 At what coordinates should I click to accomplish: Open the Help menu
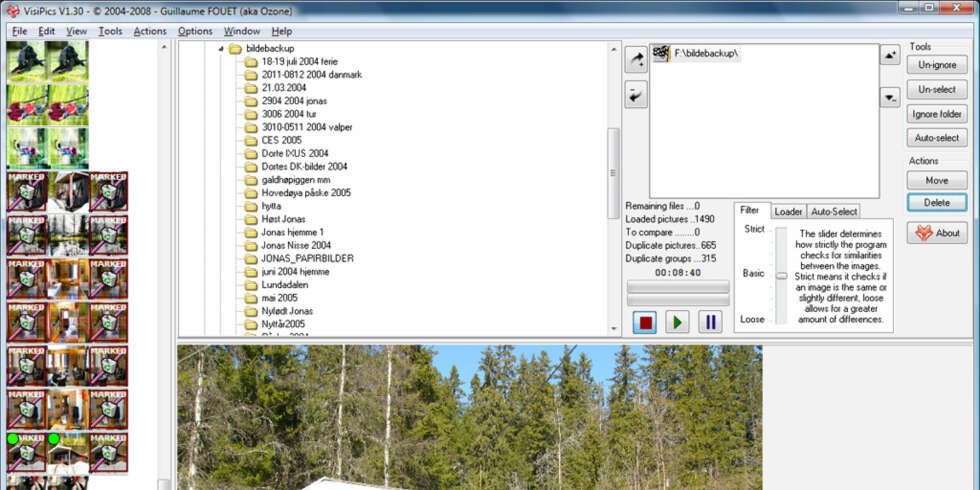click(x=282, y=31)
